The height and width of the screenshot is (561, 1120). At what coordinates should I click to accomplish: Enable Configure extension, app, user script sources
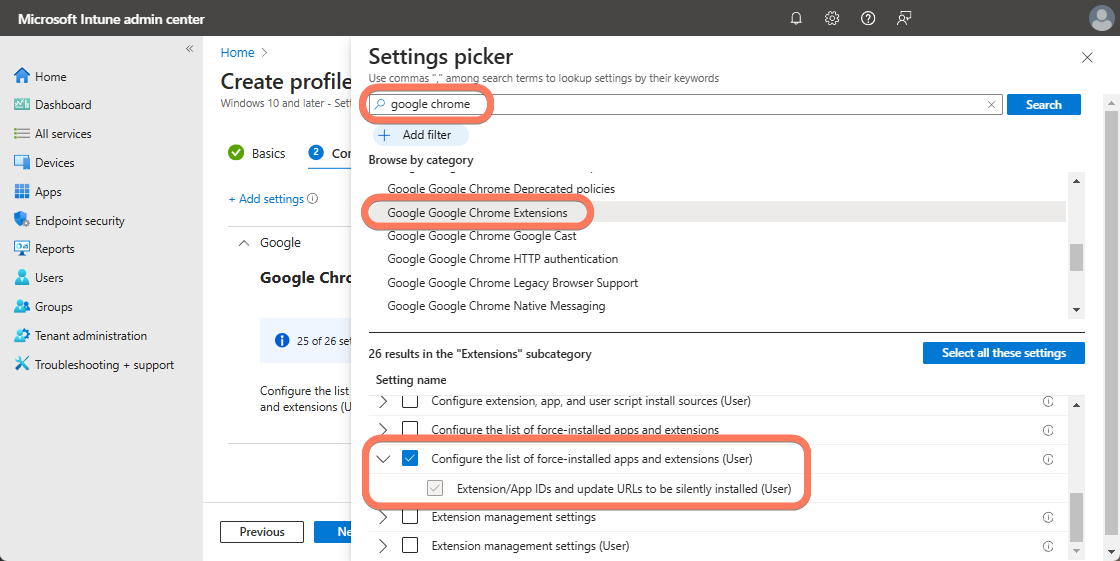pos(410,401)
